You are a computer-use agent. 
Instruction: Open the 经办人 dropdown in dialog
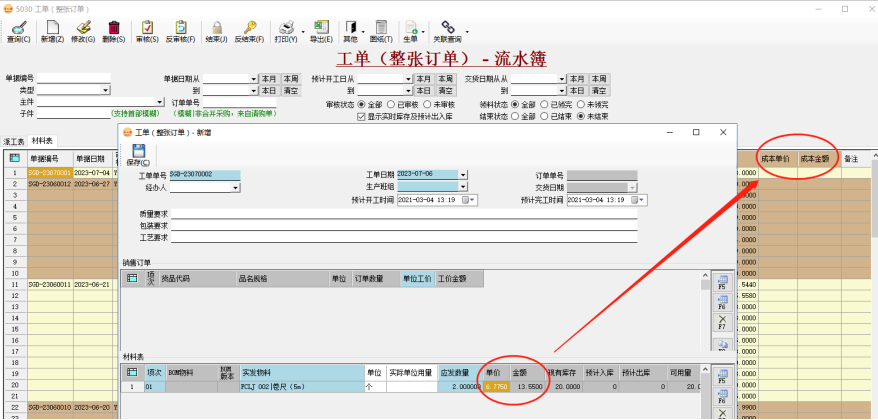click(236, 188)
